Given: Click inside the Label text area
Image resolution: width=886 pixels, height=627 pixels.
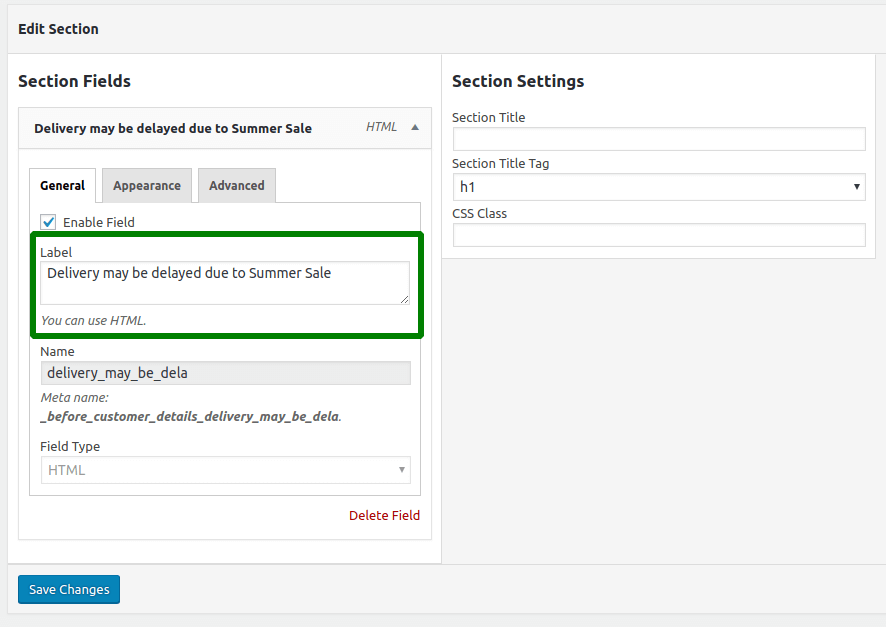Looking at the screenshot, I should 225,282.
